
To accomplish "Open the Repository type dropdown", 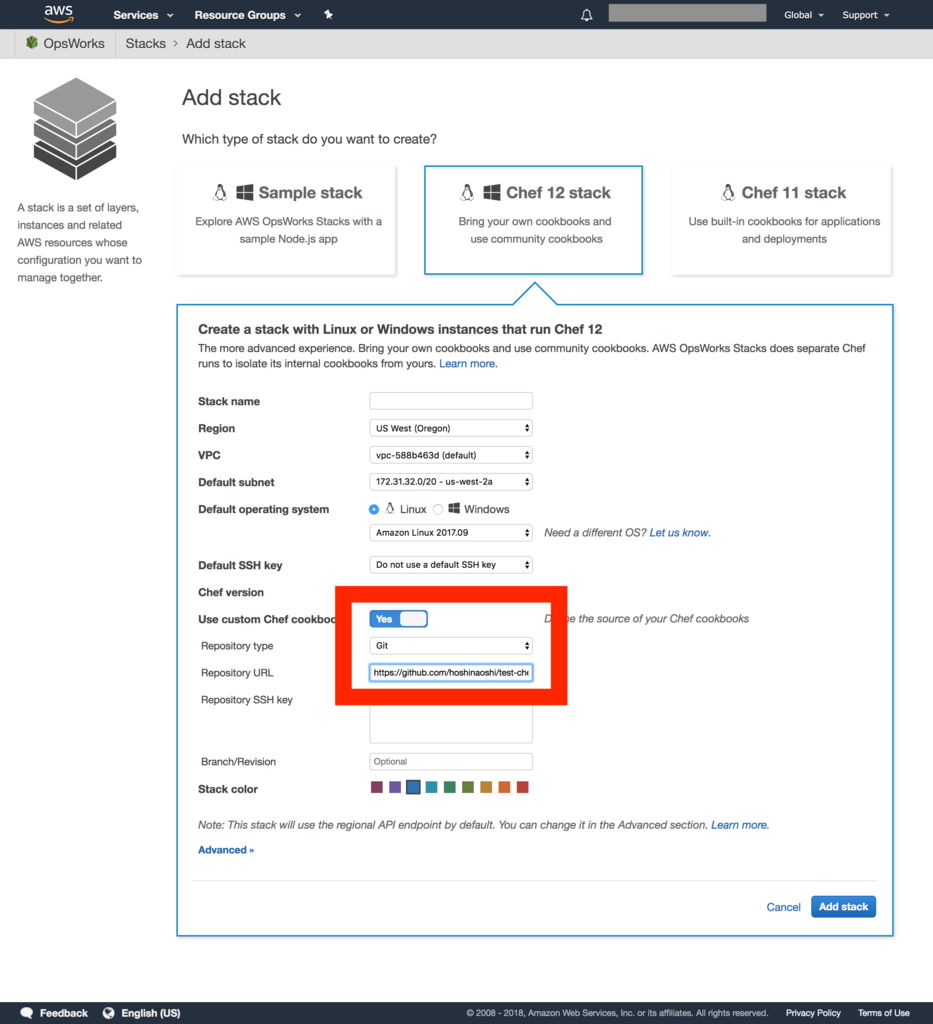I will [x=451, y=646].
